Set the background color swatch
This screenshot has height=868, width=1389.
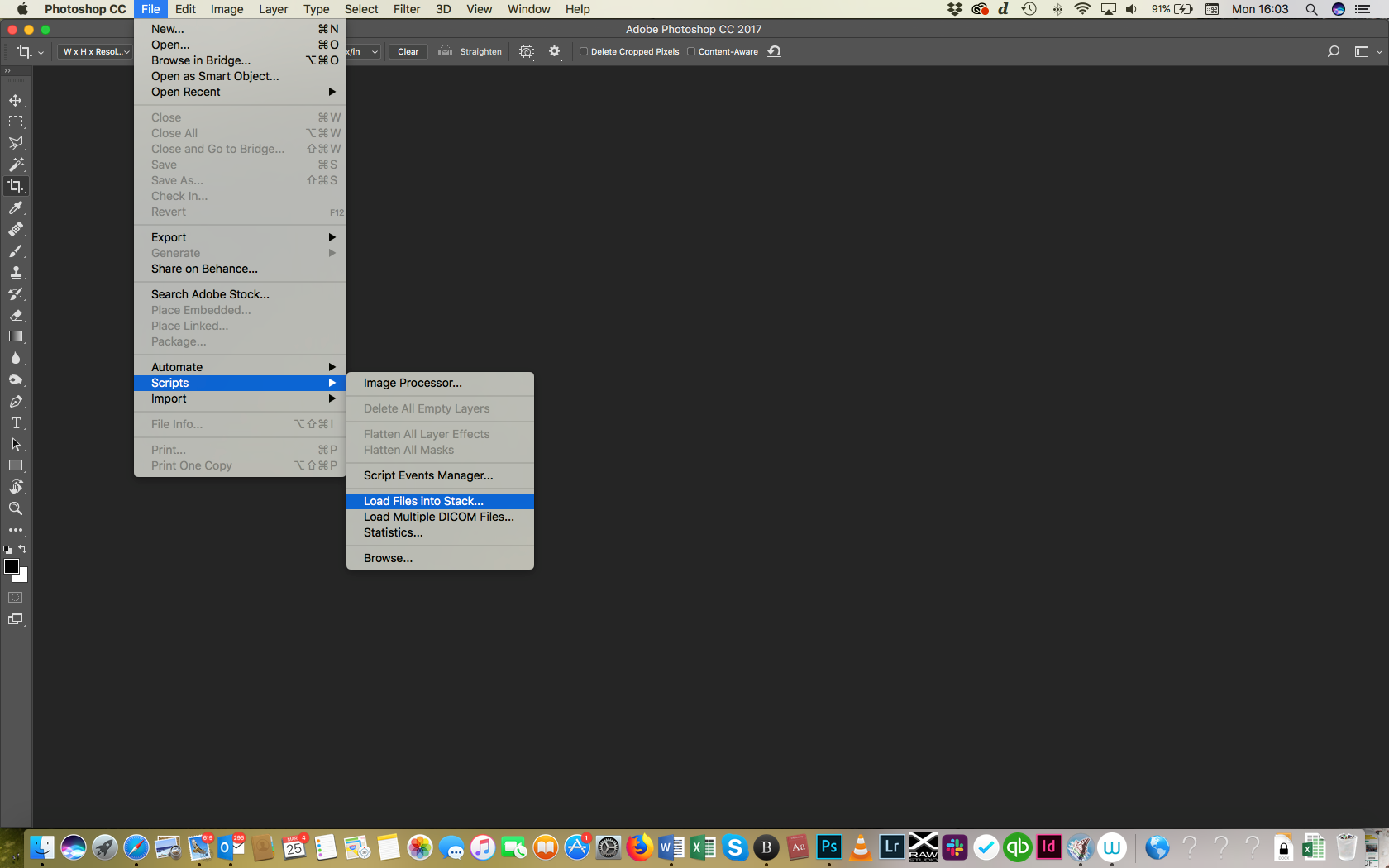23,577
